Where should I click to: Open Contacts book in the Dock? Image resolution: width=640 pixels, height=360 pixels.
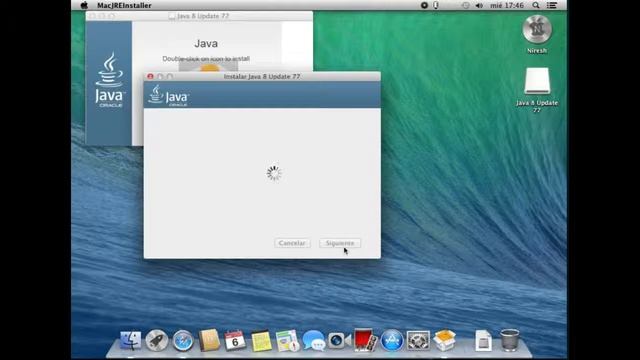point(209,340)
